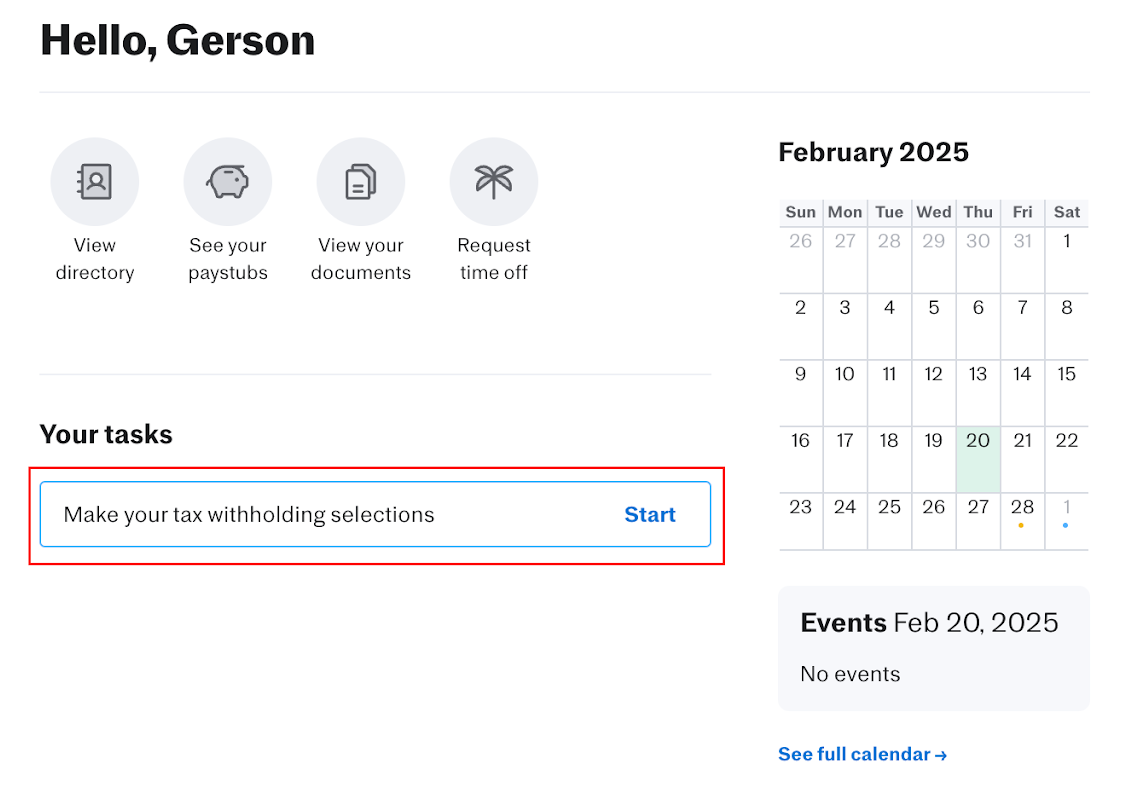The width and height of the screenshot is (1143, 787).
Task: Click February 28 with the orange dot
Action: (1022, 507)
